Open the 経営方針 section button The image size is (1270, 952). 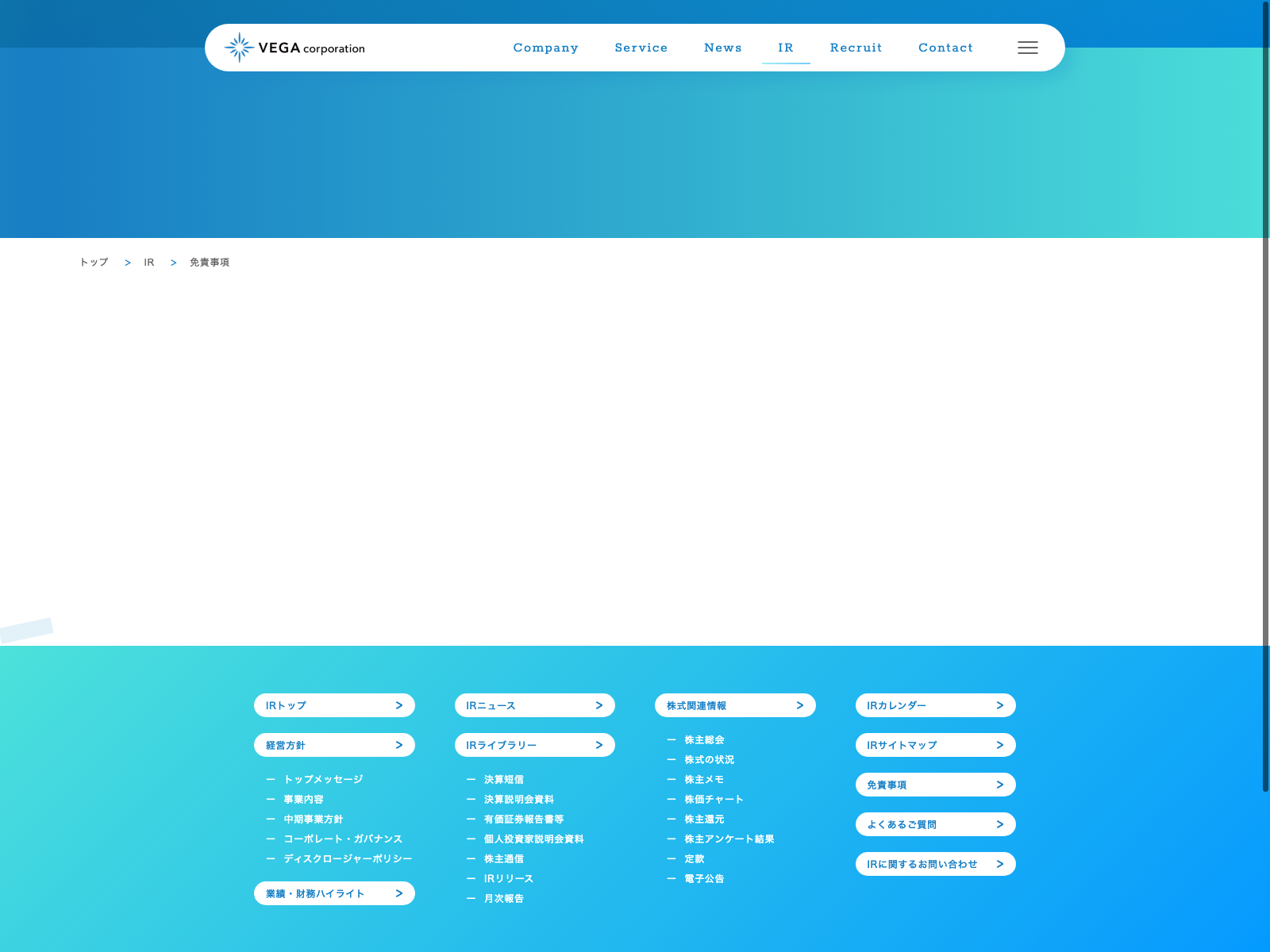(333, 745)
